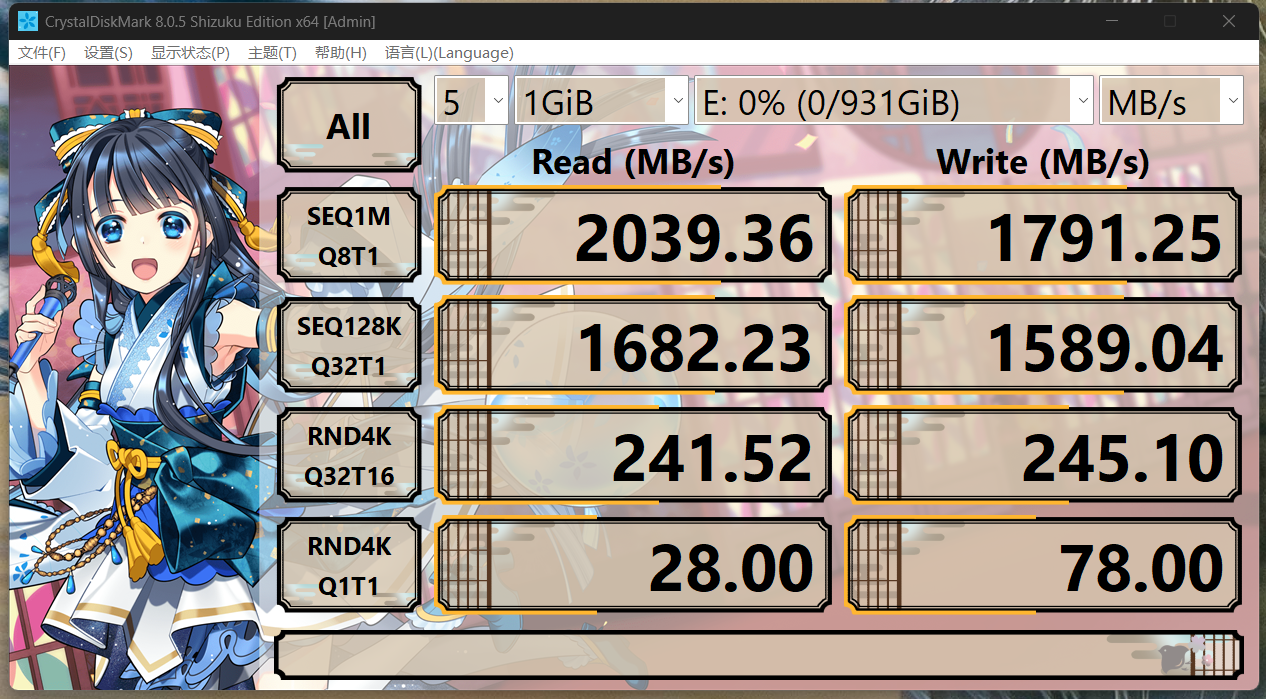Run all benchmarks with All button

pos(348,127)
